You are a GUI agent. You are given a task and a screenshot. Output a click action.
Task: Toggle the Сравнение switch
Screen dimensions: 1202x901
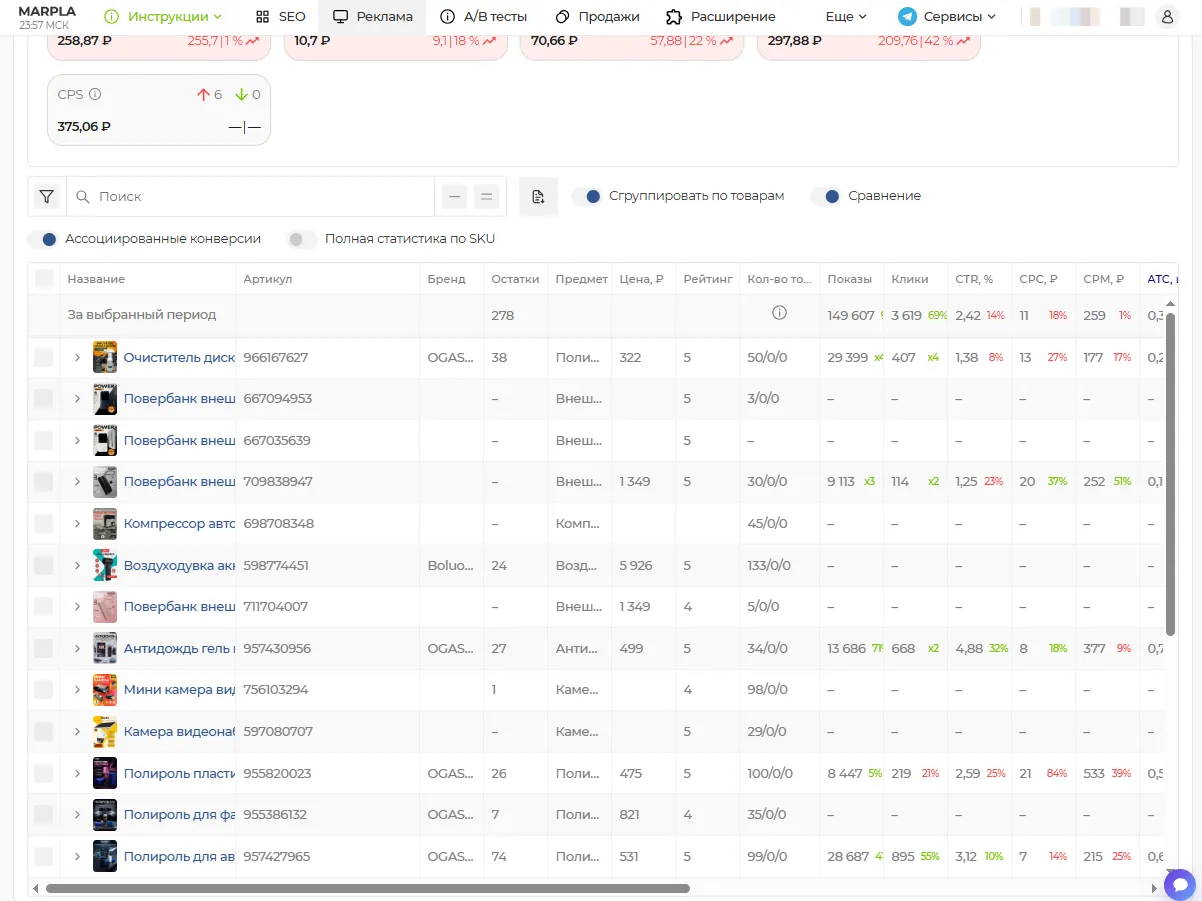pos(825,196)
